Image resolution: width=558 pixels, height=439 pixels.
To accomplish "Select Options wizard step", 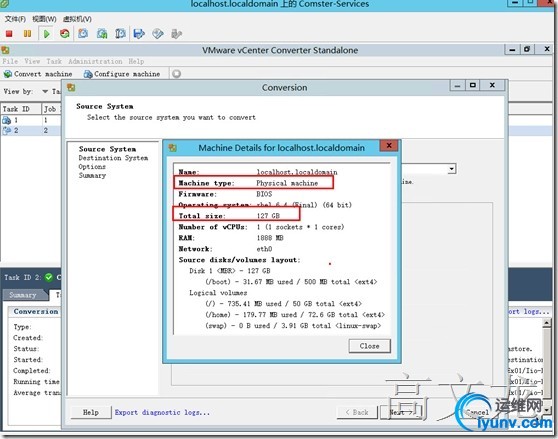I will [92, 166].
